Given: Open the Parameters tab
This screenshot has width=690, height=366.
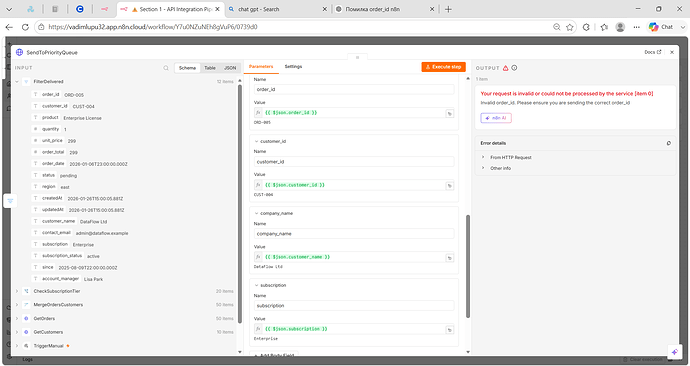Looking at the screenshot, I should [x=261, y=67].
